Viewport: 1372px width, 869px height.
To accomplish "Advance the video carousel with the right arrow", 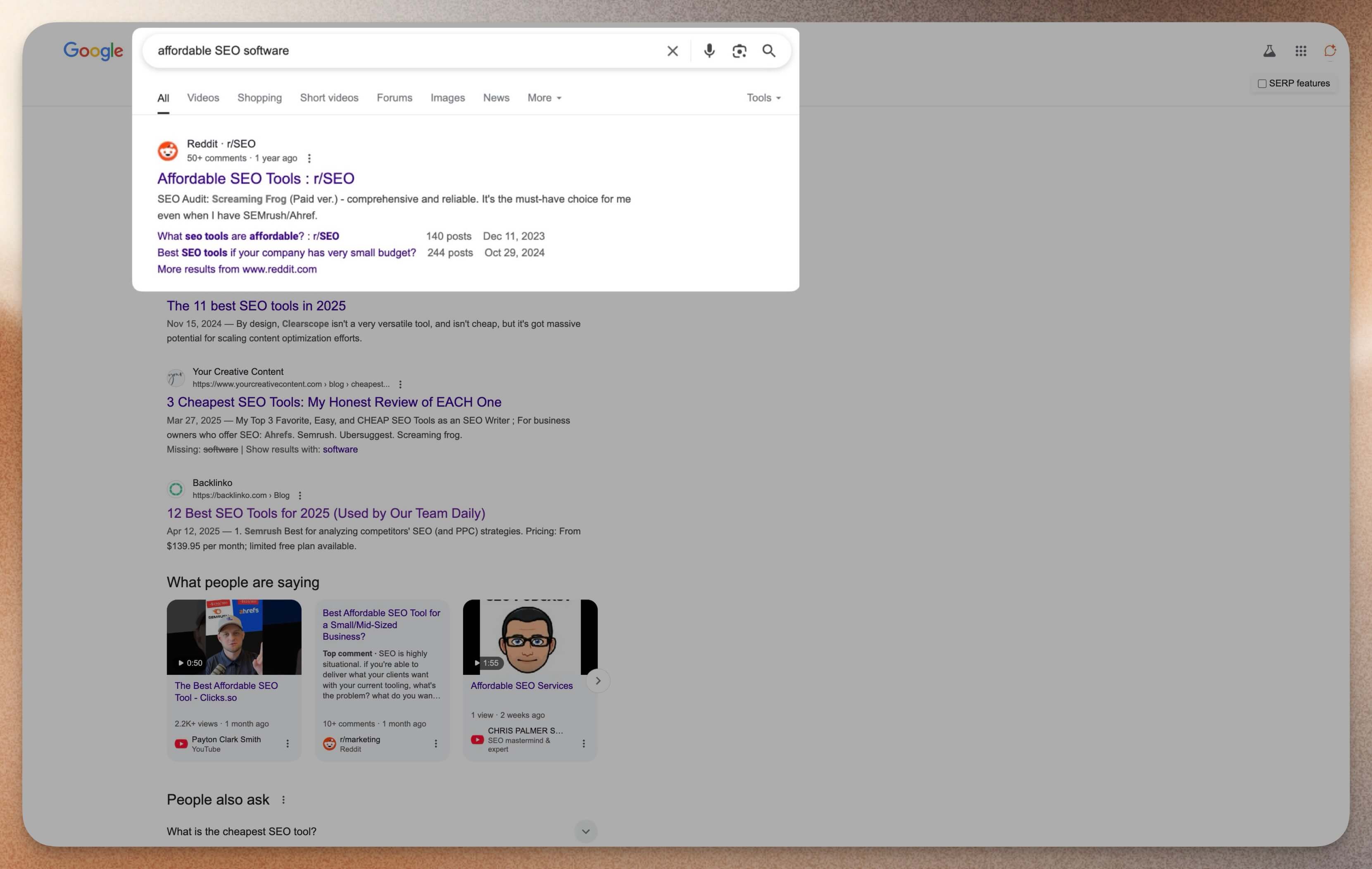I will pyautogui.click(x=598, y=681).
